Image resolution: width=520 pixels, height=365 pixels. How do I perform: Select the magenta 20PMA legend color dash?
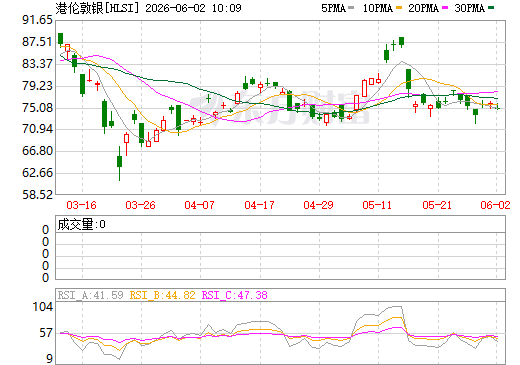click(x=445, y=7)
